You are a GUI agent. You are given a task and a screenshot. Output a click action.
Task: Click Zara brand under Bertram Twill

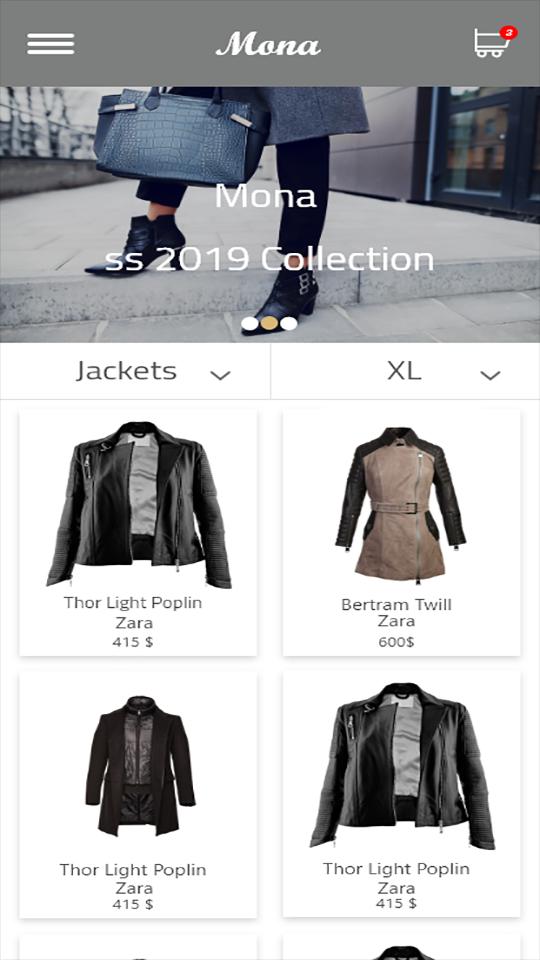point(396,621)
